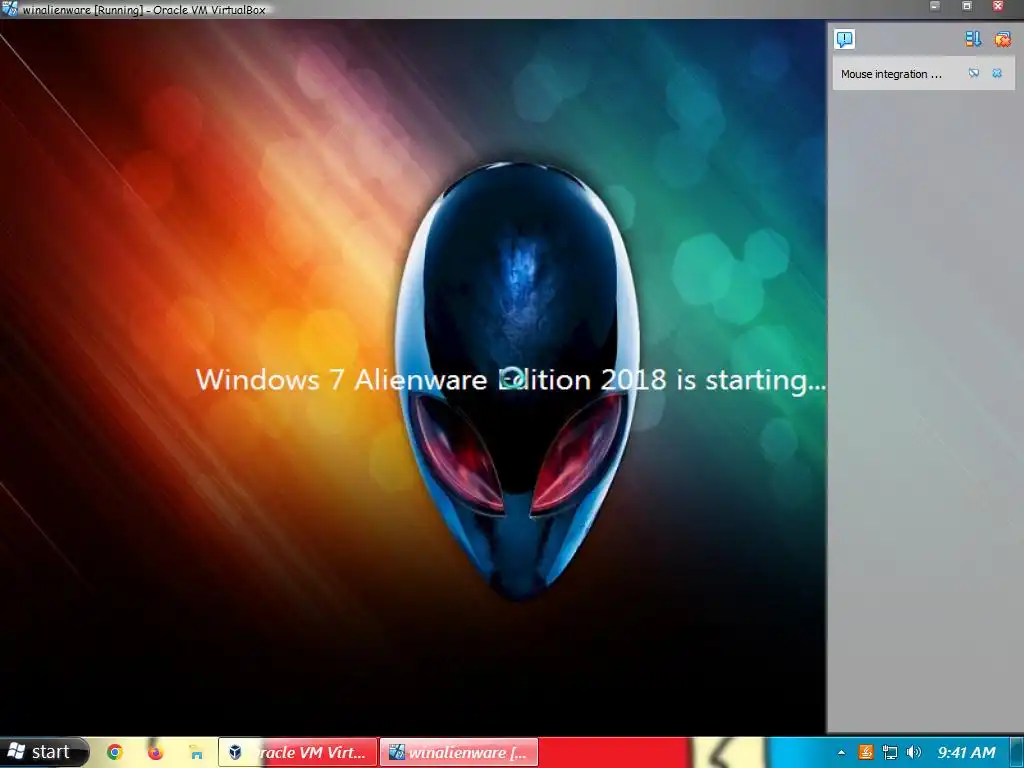Image resolution: width=1024 pixels, height=768 pixels.
Task: Open the volume control tray icon
Action: tap(914, 752)
